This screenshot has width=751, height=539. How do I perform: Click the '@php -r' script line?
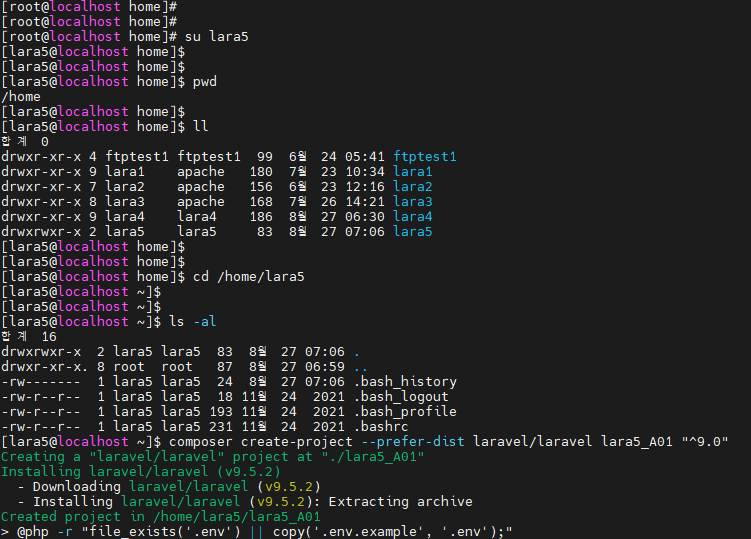coord(257,532)
